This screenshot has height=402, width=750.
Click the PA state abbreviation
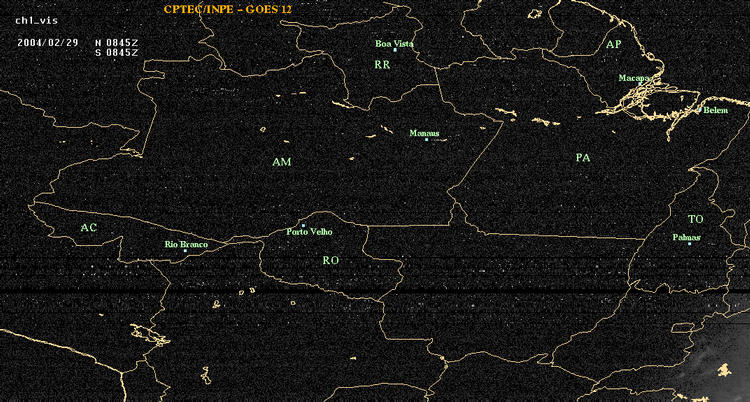click(583, 158)
